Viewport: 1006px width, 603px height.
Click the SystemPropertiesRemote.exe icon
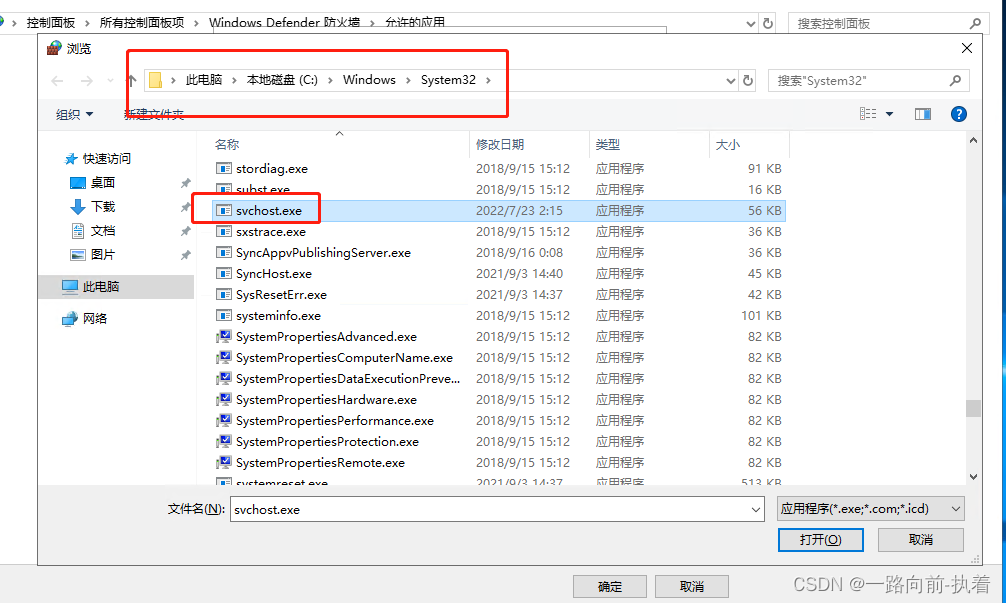coord(223,463)
